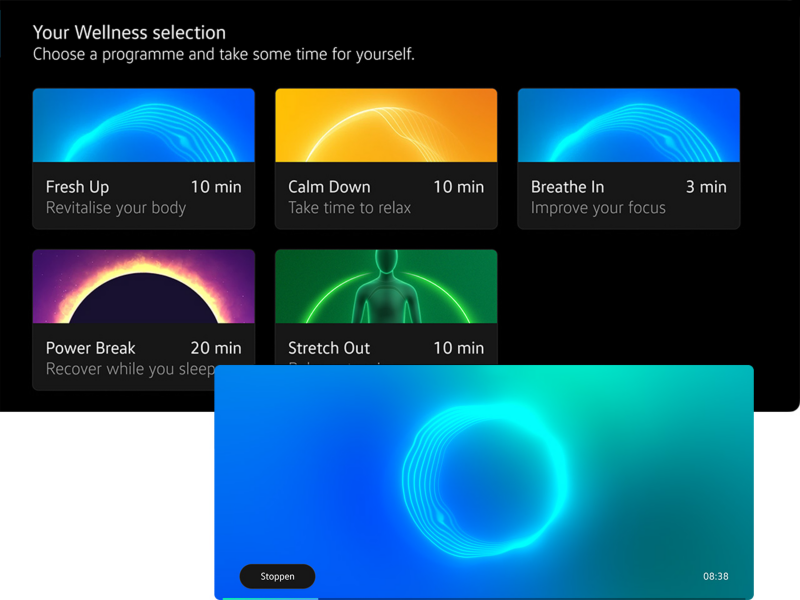Open the Fresh Up programme card
This screenshot has width=800, height=600.
tap(143, 159)
